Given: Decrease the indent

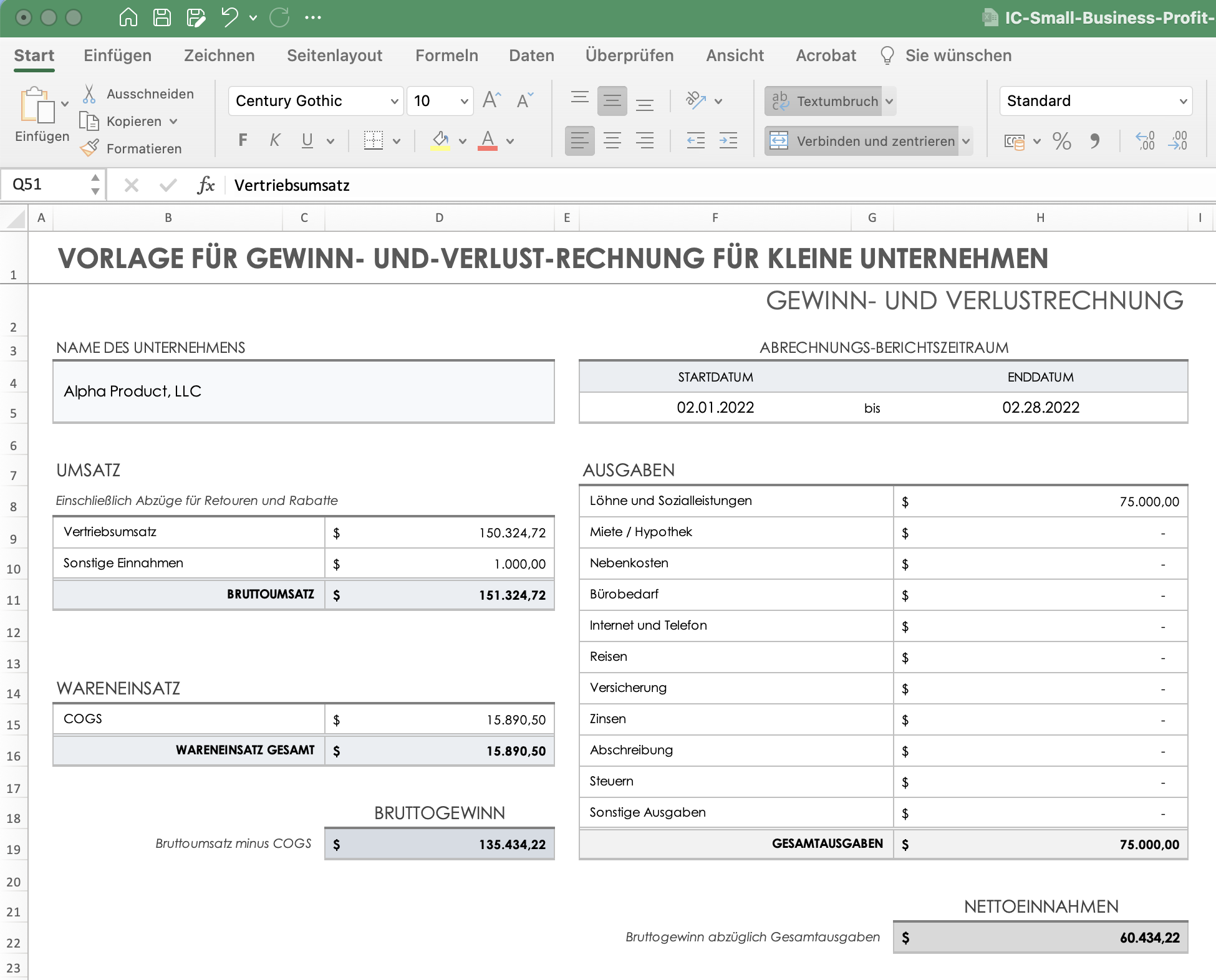Looking at the screenshot, I should [x=696, y=140].
